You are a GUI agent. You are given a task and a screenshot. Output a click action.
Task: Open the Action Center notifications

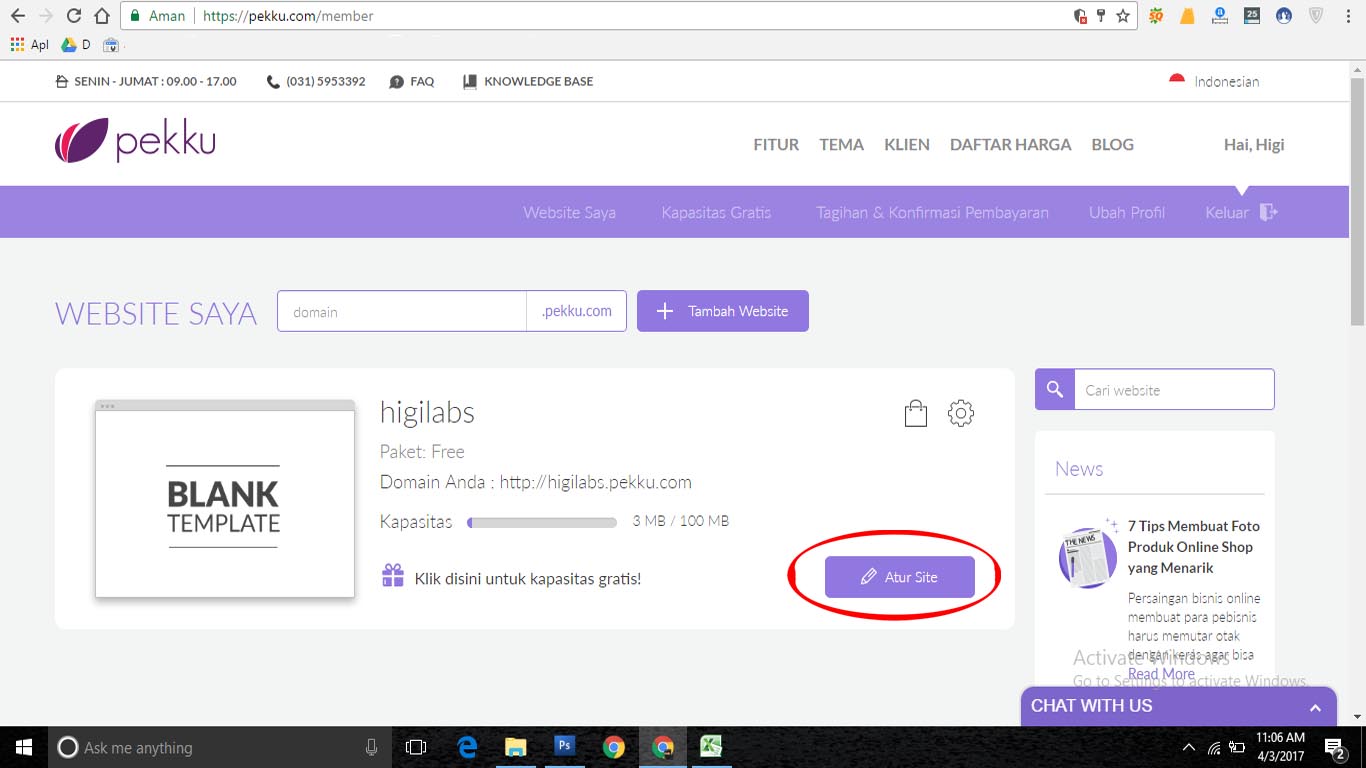[1334, 747]
